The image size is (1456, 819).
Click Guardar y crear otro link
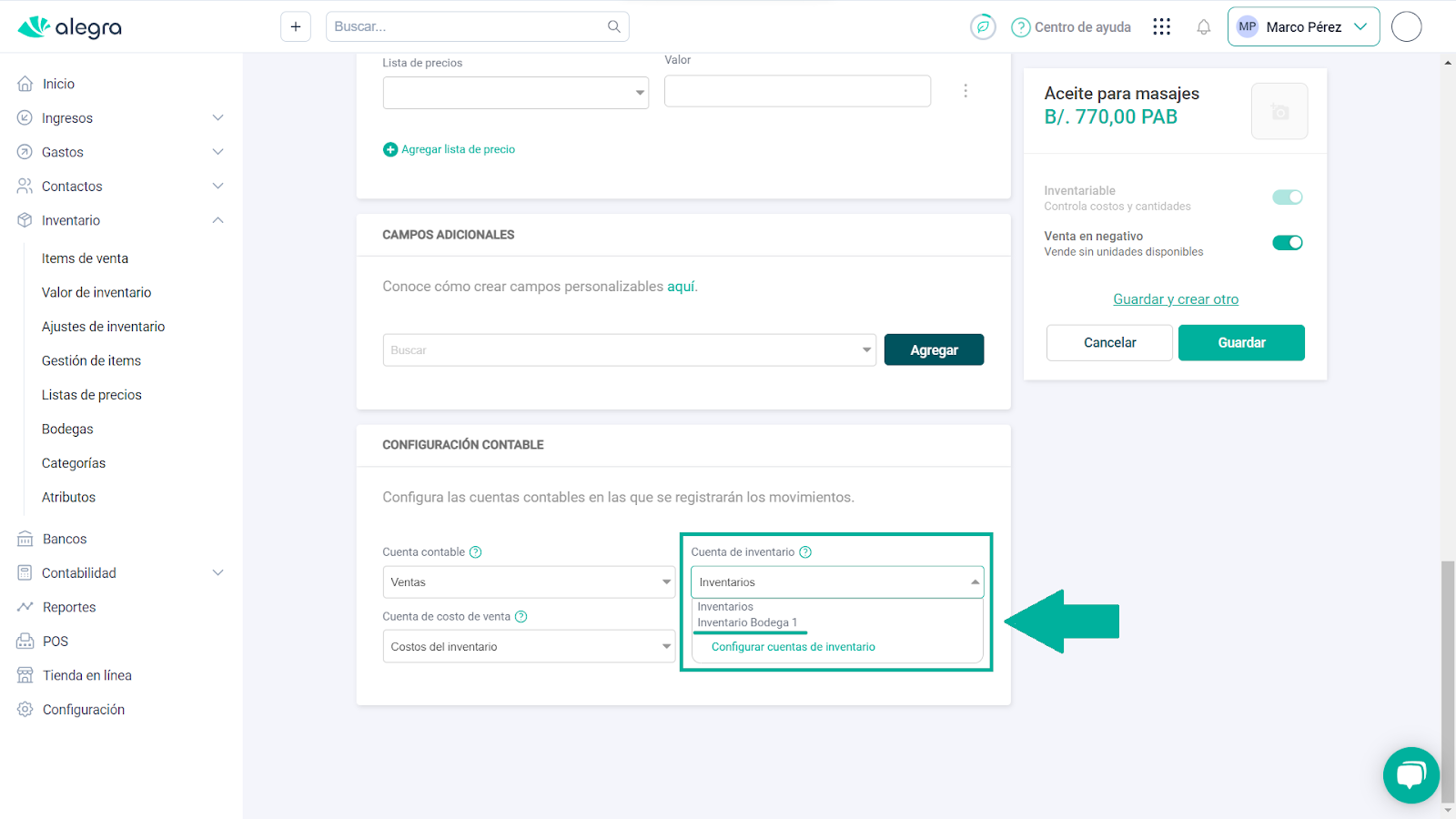[x=1176, y=299]
